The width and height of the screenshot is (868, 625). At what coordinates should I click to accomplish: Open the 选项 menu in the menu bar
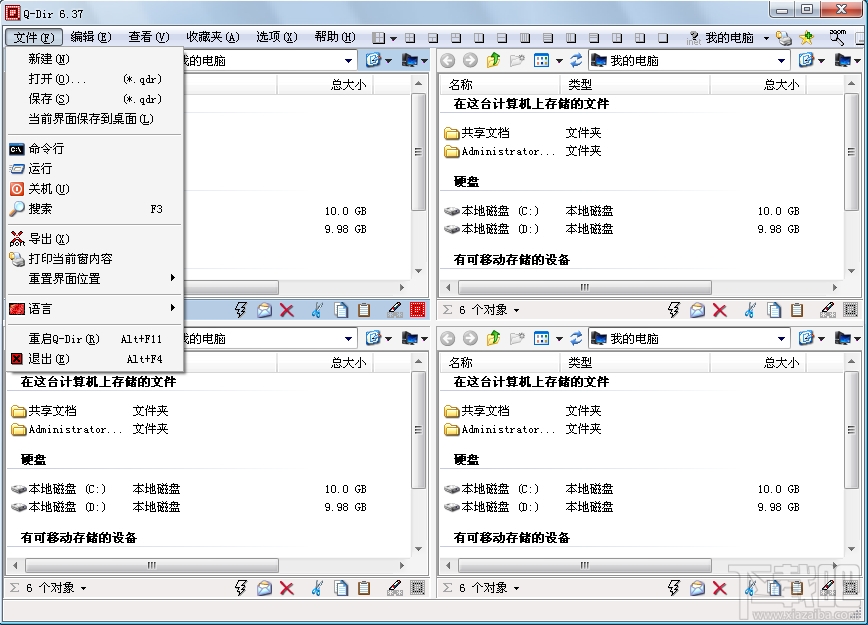[x=276, y=37]
